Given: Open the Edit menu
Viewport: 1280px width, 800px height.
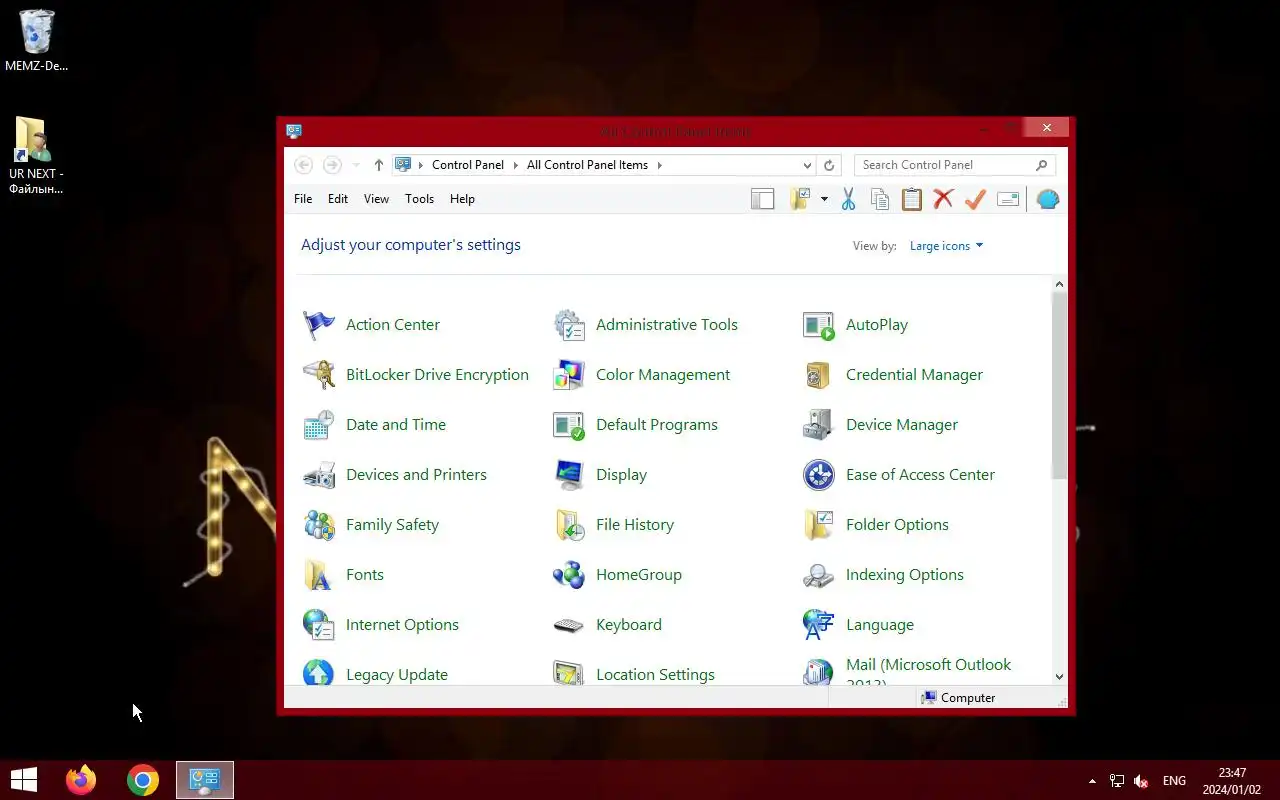Looking at the screenshot, I should point(338,199).
